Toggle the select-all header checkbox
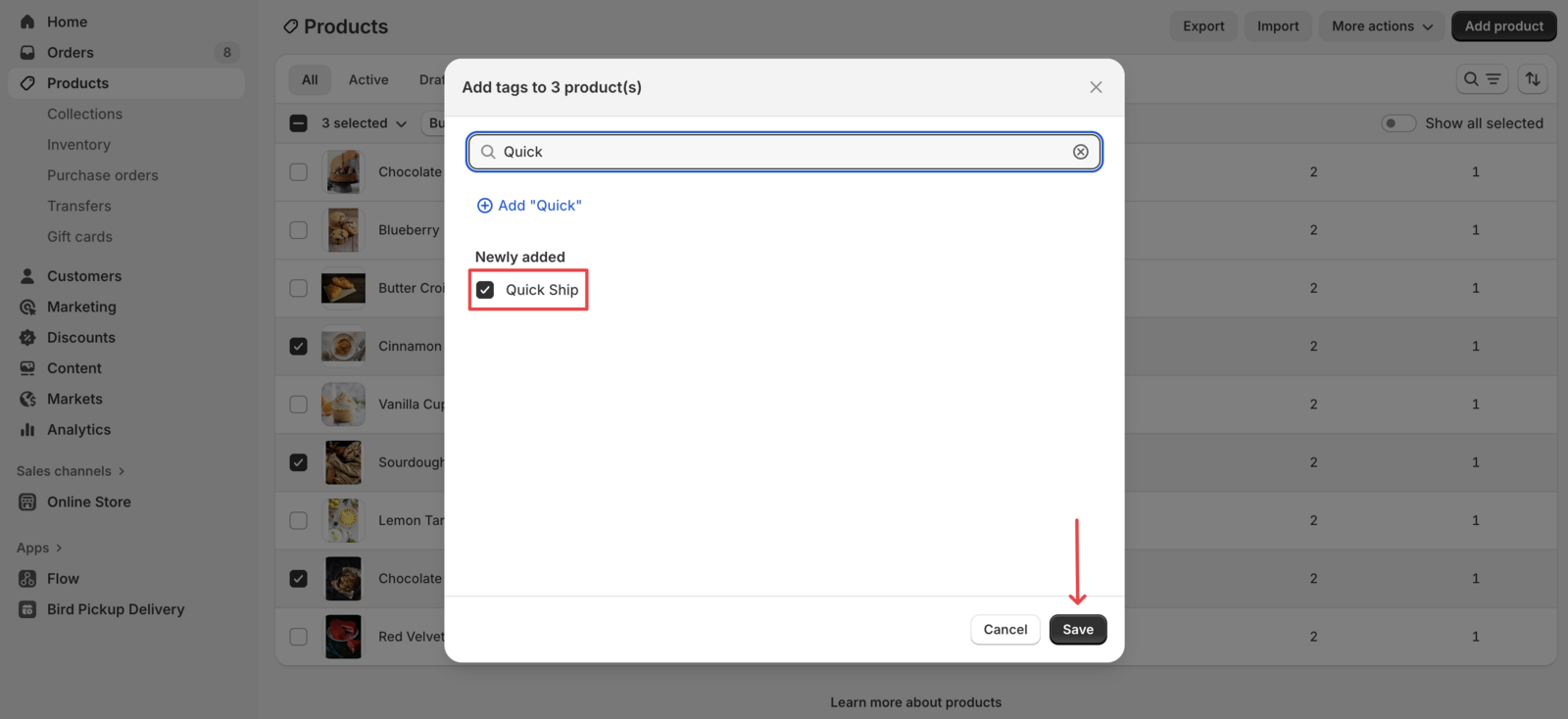The width and height of the screenshot is (1568, 719). [x=299, y=123]
